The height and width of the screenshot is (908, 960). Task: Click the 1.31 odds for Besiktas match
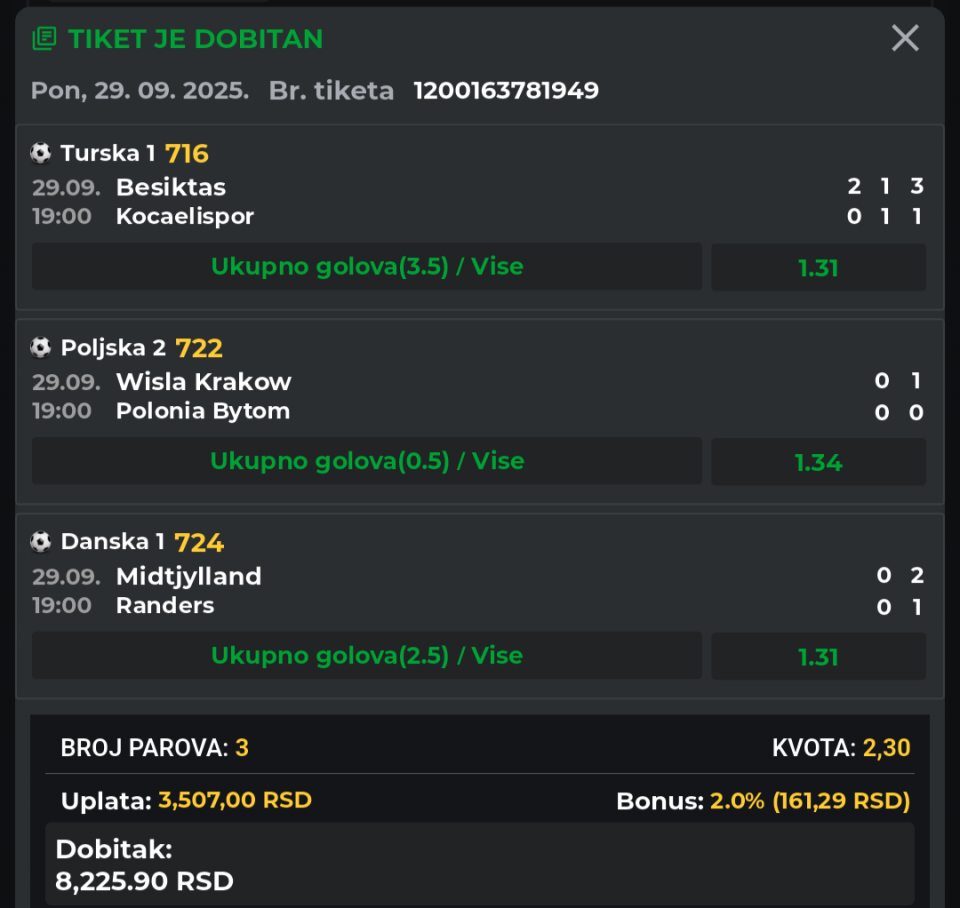point(819,268)
